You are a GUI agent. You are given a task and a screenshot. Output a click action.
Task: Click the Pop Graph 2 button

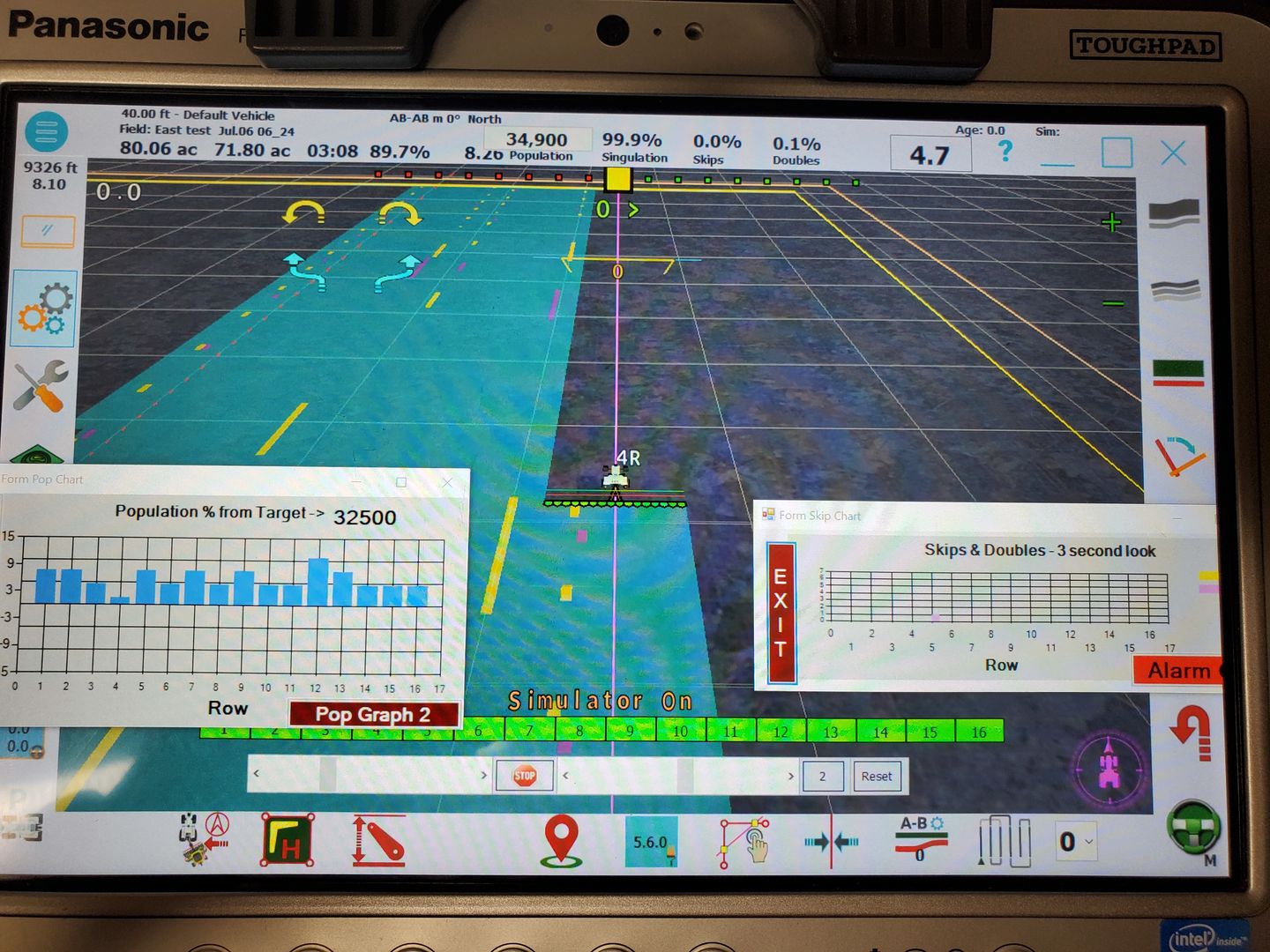[x=373, y=714]
